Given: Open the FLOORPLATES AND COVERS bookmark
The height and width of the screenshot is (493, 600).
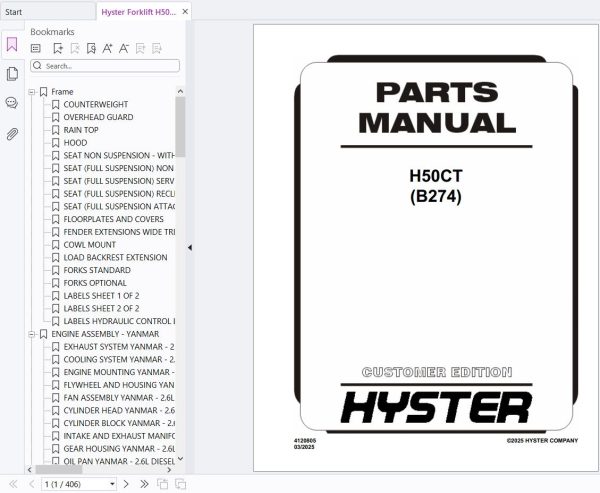Looking at the screenshot, I should pyautogui.click(x=113, y=219).
